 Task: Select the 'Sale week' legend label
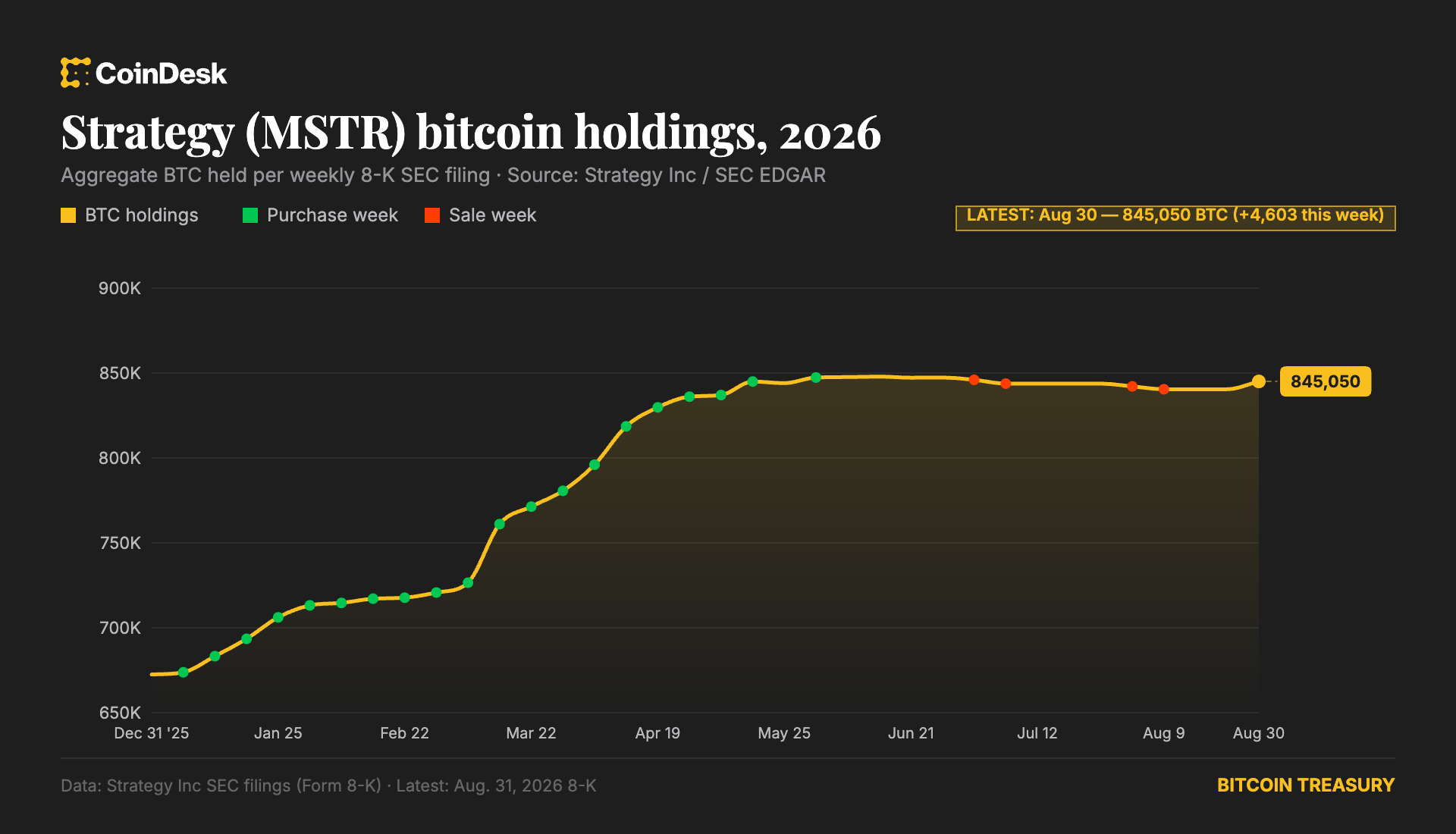tap(492, 215)
